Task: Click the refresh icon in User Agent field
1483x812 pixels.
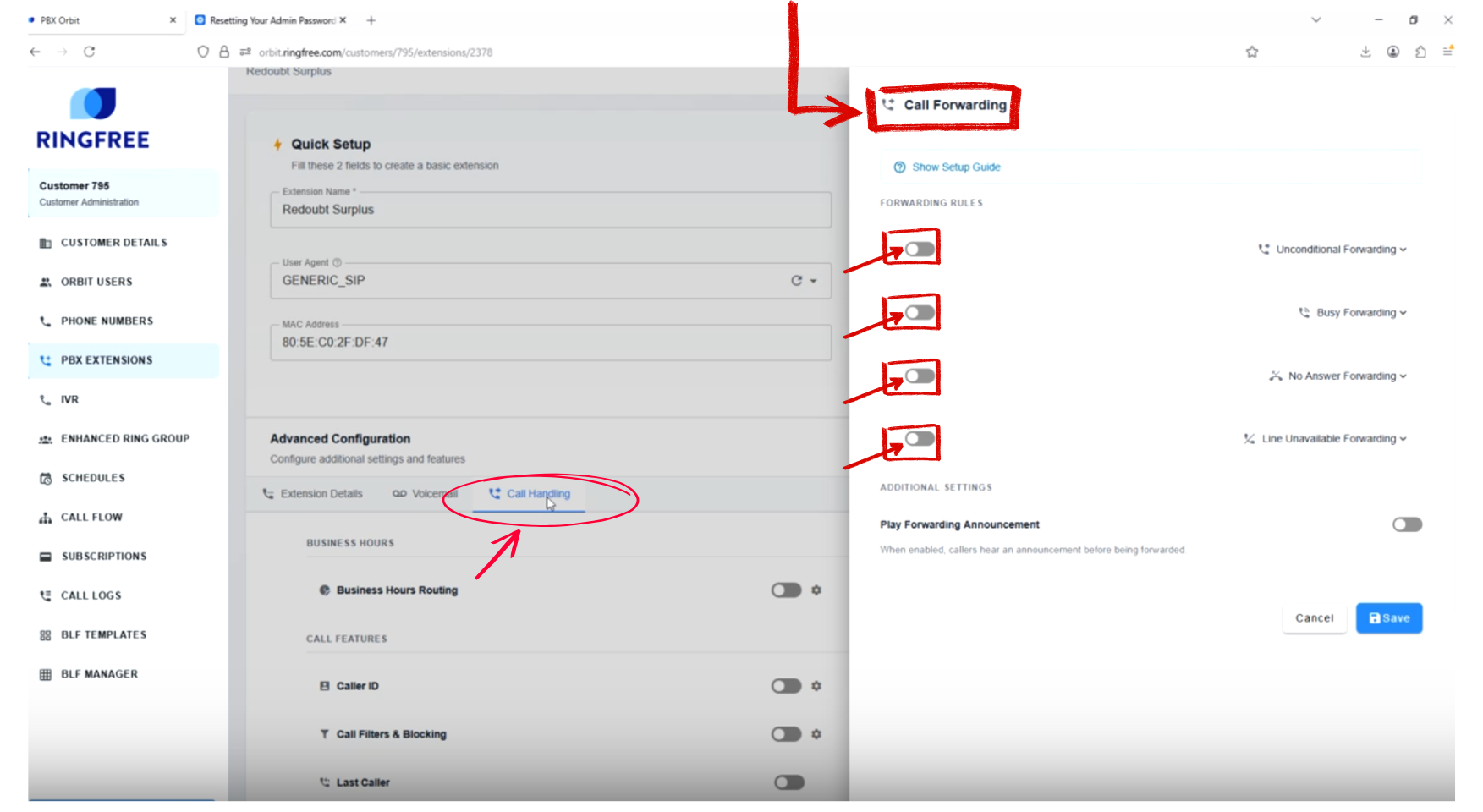Action: pos(796,281)
